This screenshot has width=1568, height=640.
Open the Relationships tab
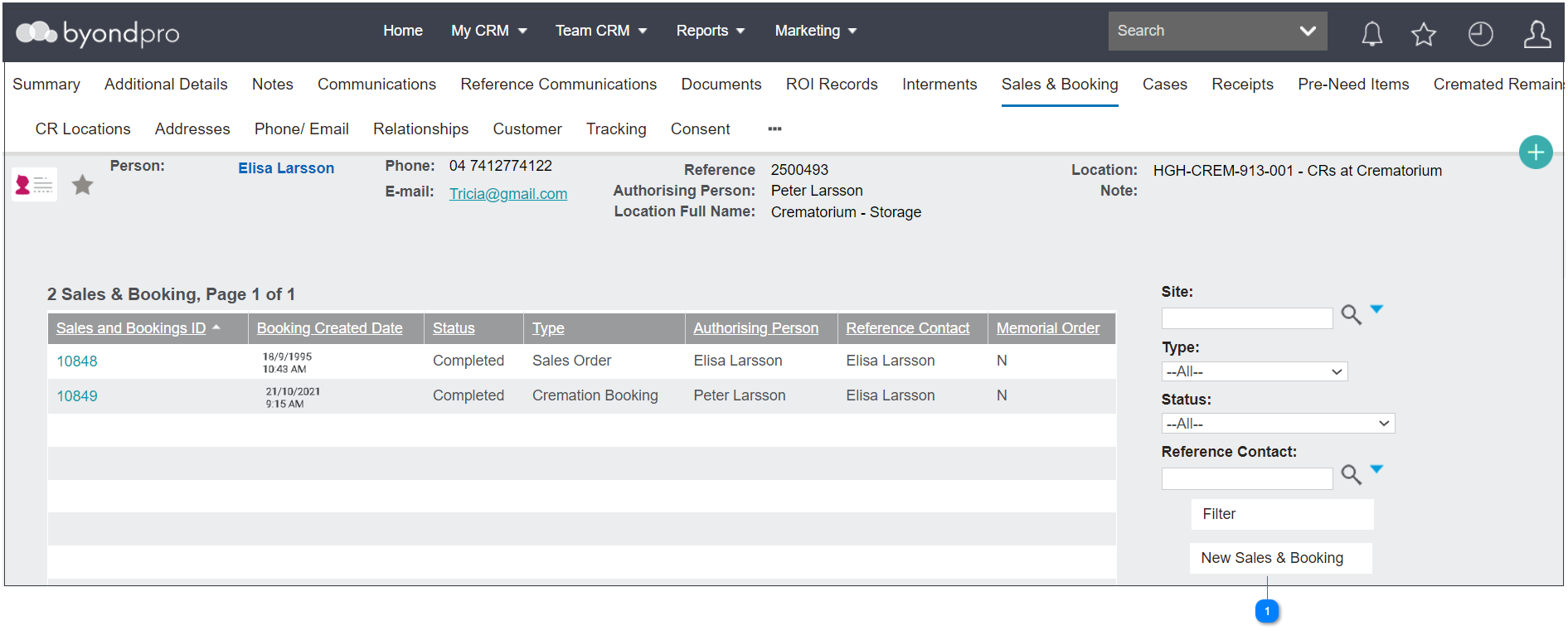point(420,129)
